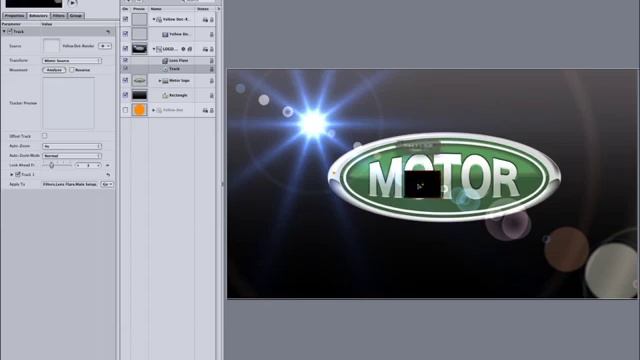Toggle the Track 1 checkbox
Viewport: 640px width, 360px height.
(x=18, y=174)
